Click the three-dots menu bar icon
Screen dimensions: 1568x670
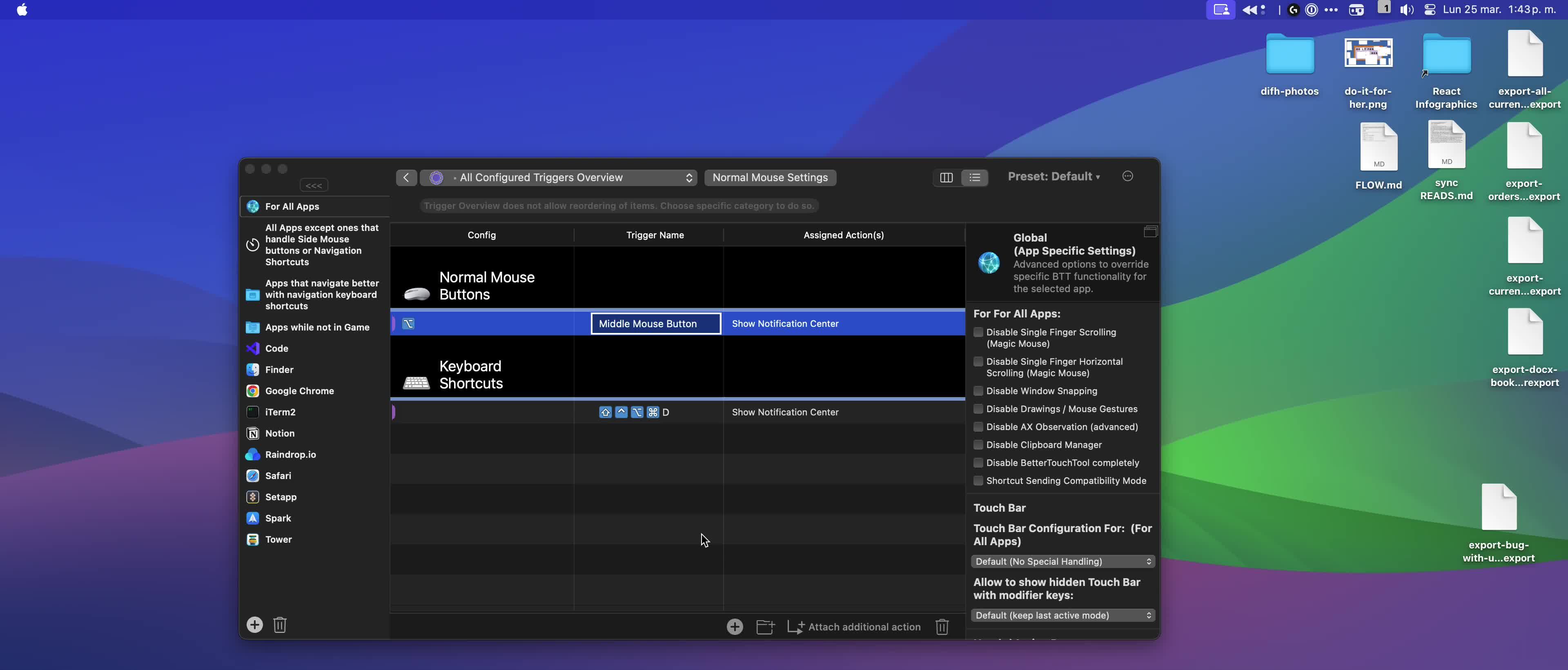[x=1331, y=10]
